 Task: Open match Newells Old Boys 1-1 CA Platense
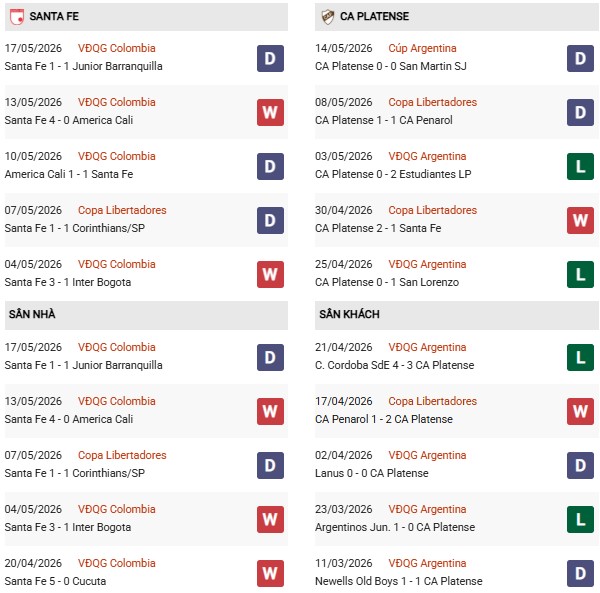click(x=398, y=581)
